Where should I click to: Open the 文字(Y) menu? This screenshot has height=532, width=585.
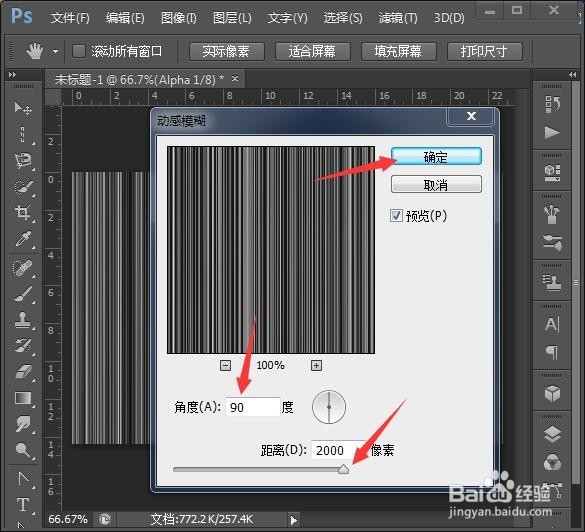point(287,18)
